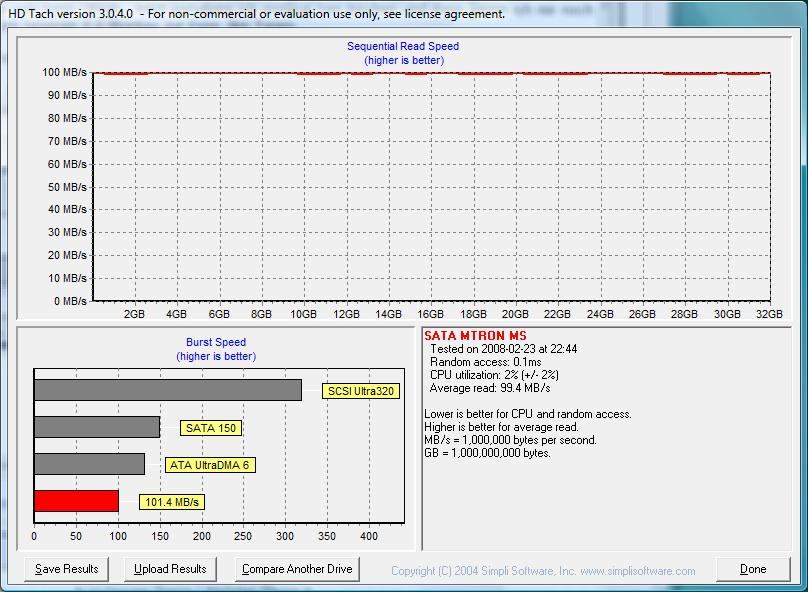The width and height of the screenshot is (808, 592).
Task: Click the Upload Results button
Action: (170, 569)
